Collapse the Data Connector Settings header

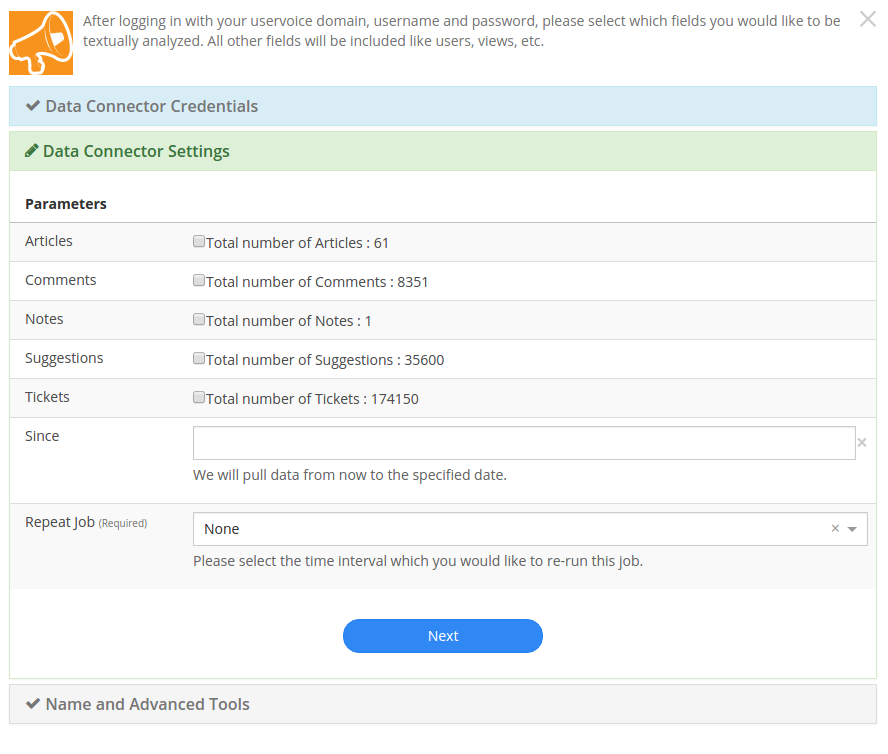[443, 151]
